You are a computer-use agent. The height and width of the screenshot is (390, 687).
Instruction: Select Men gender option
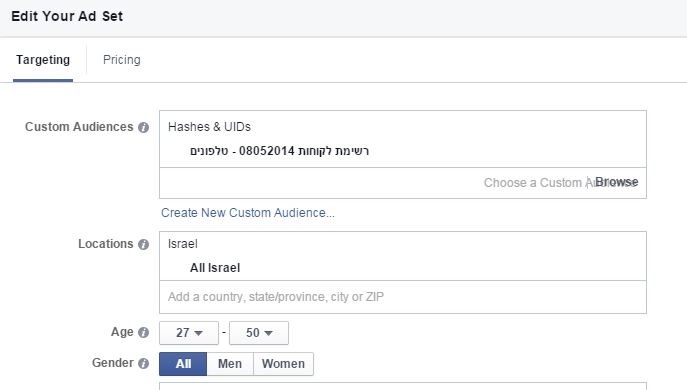pos(230,364)
